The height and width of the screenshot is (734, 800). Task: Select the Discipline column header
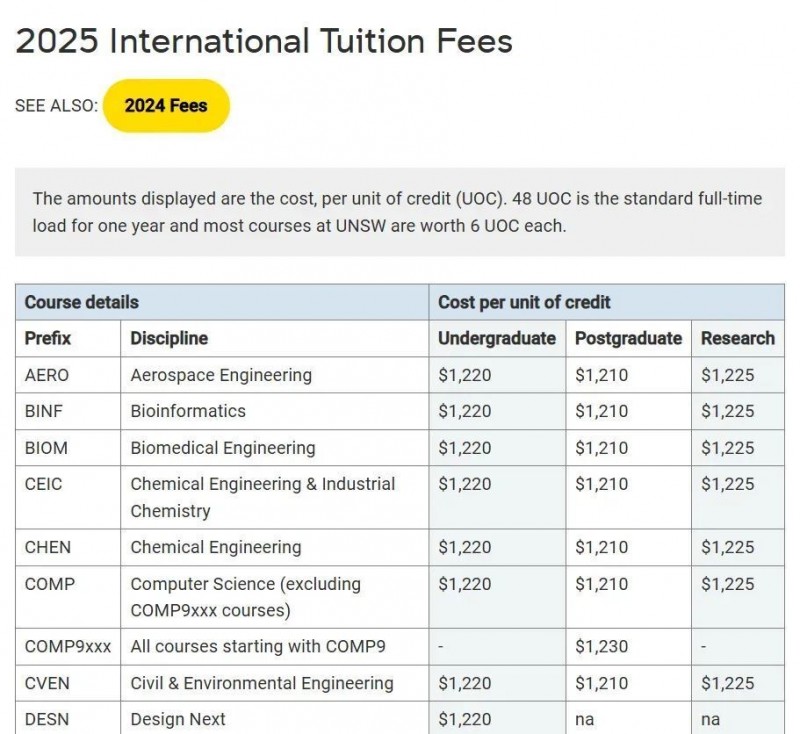click(169, 338)
